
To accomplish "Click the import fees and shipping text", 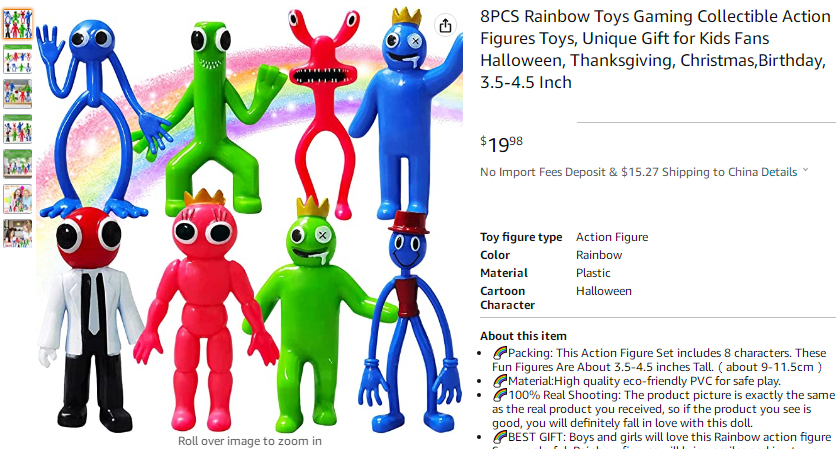I will [x=619, y=172].
